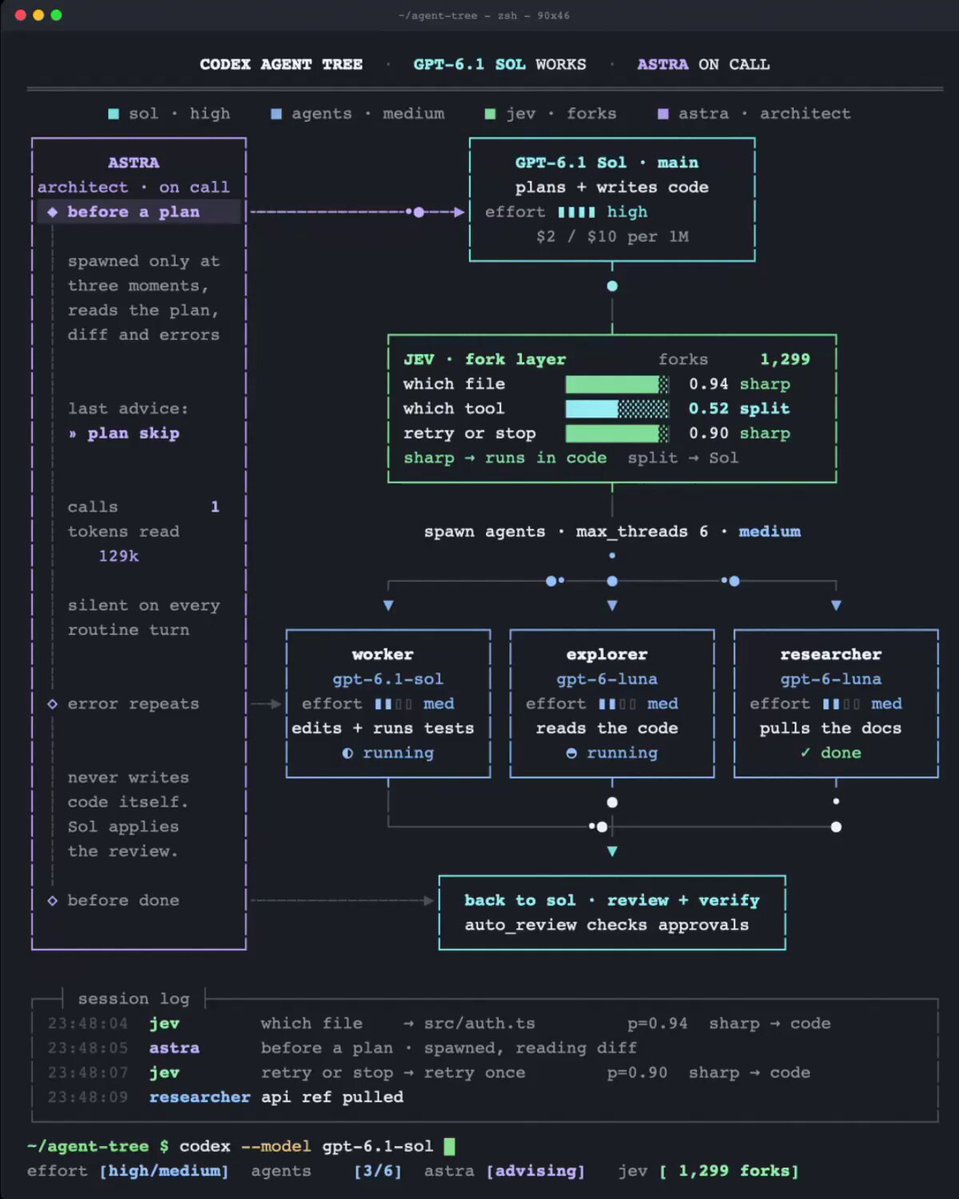The image size is (959, 1199).
Task: Click the down arrow above the "back to sol" box
Action: coord(612,851)
